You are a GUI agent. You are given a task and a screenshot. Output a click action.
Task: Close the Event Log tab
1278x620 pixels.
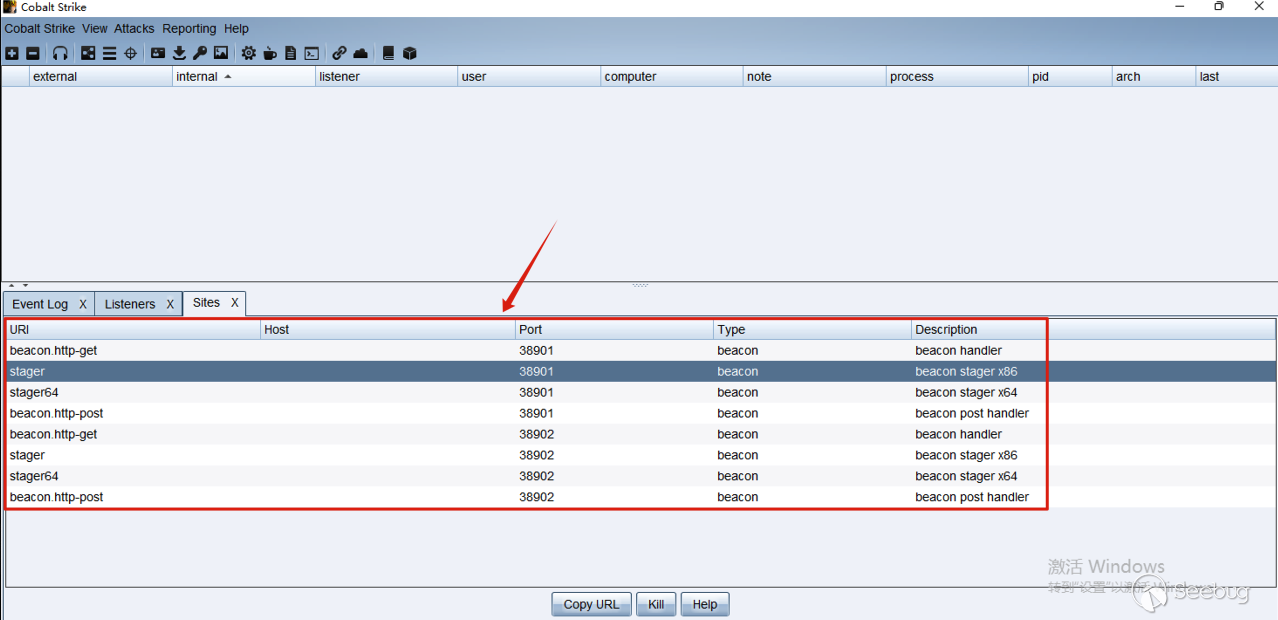click(x=83, y=304)
